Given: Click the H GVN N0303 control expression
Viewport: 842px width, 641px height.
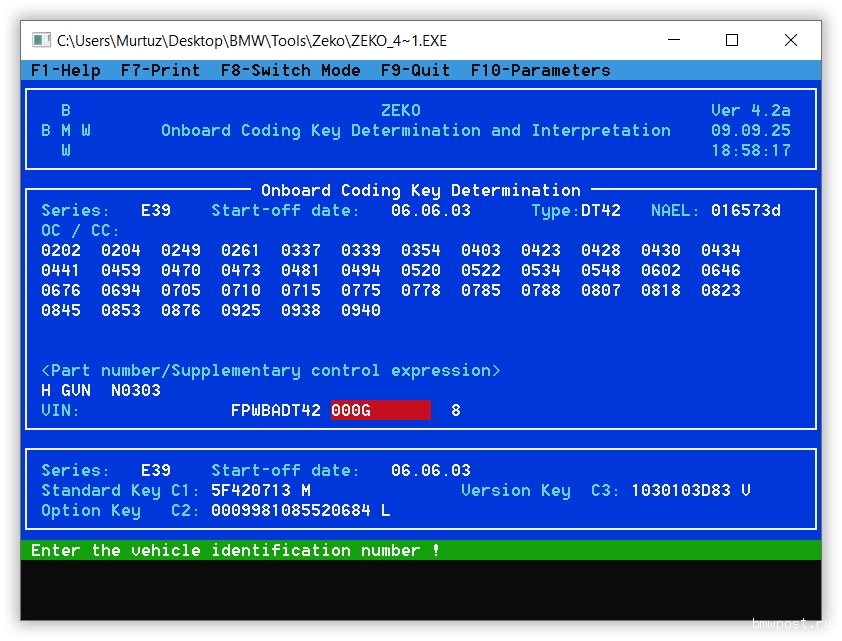Looking at the screenshot, I should (100, 390).
